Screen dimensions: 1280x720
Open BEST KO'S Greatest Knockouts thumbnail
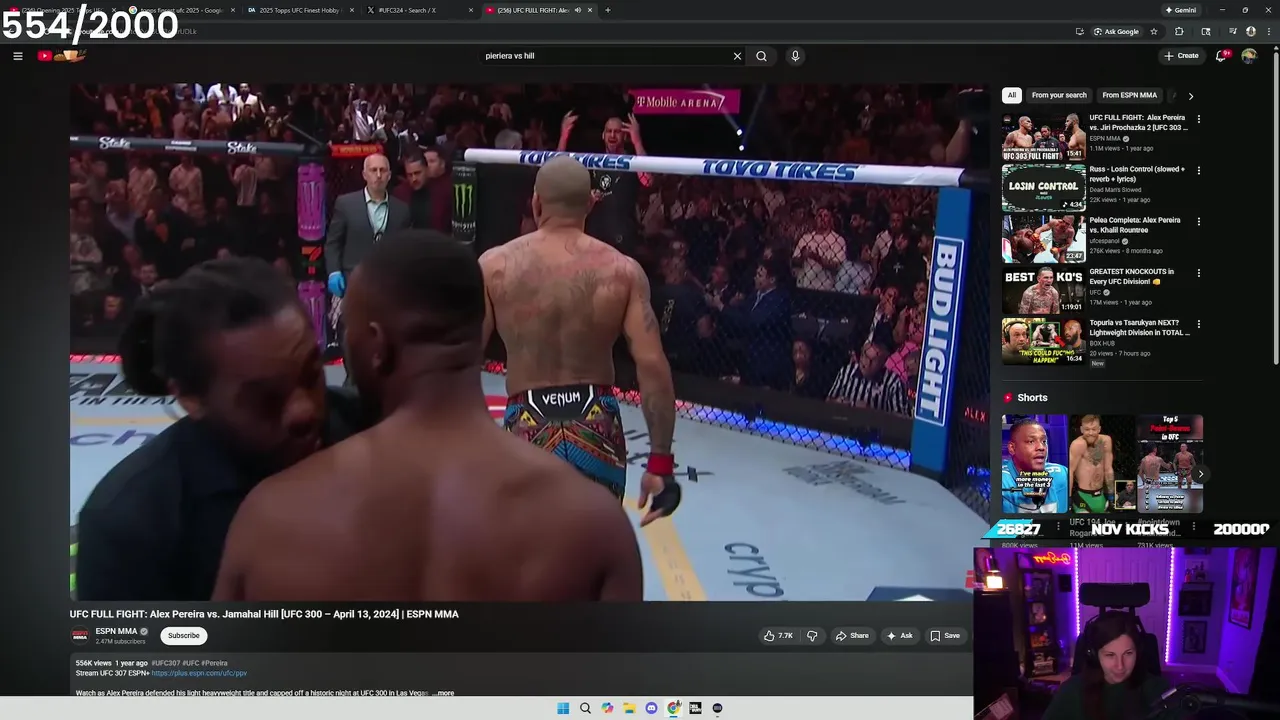point(1043,291)
